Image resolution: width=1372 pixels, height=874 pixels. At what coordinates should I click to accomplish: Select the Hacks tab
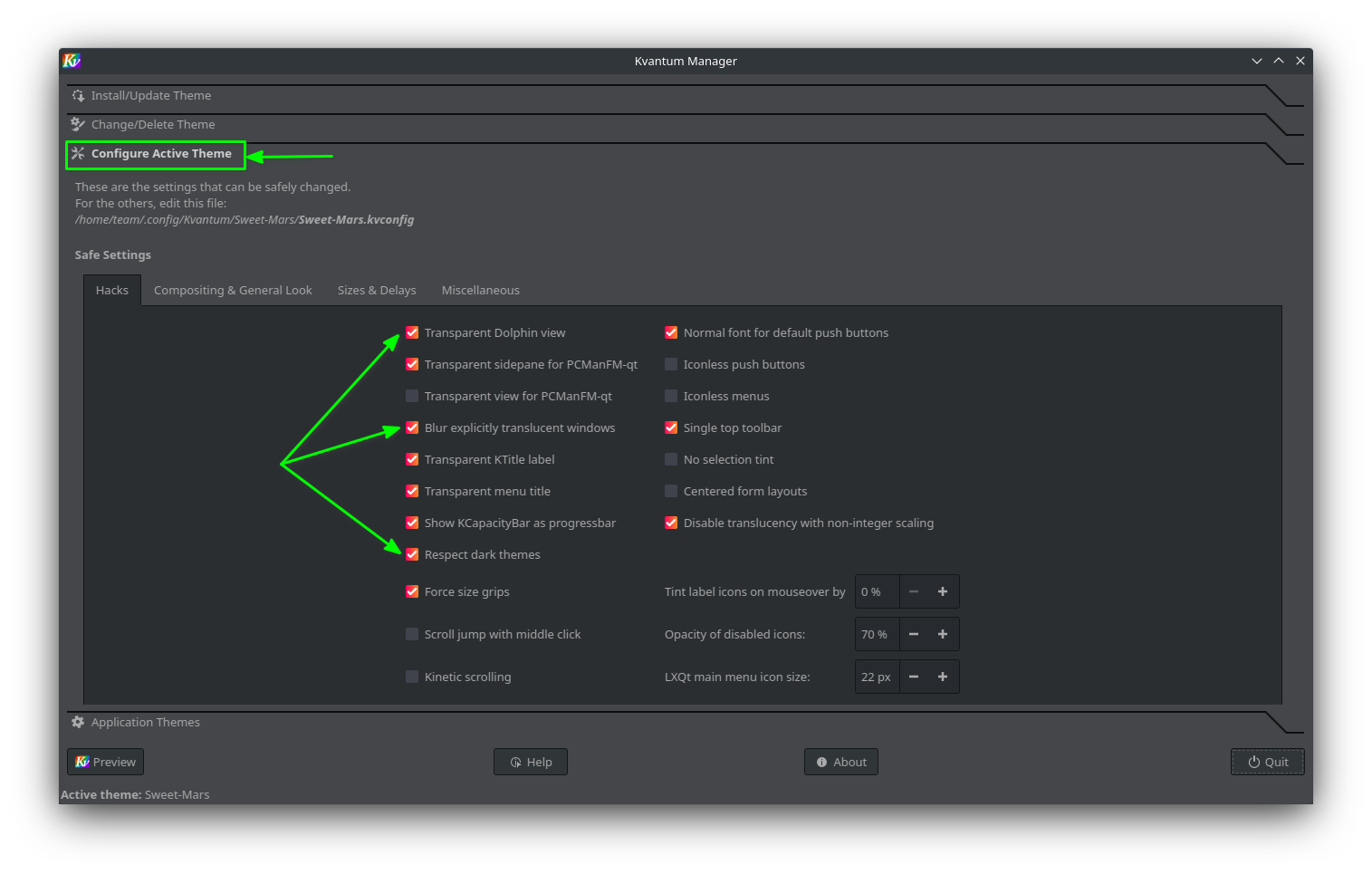coord(112,290)
